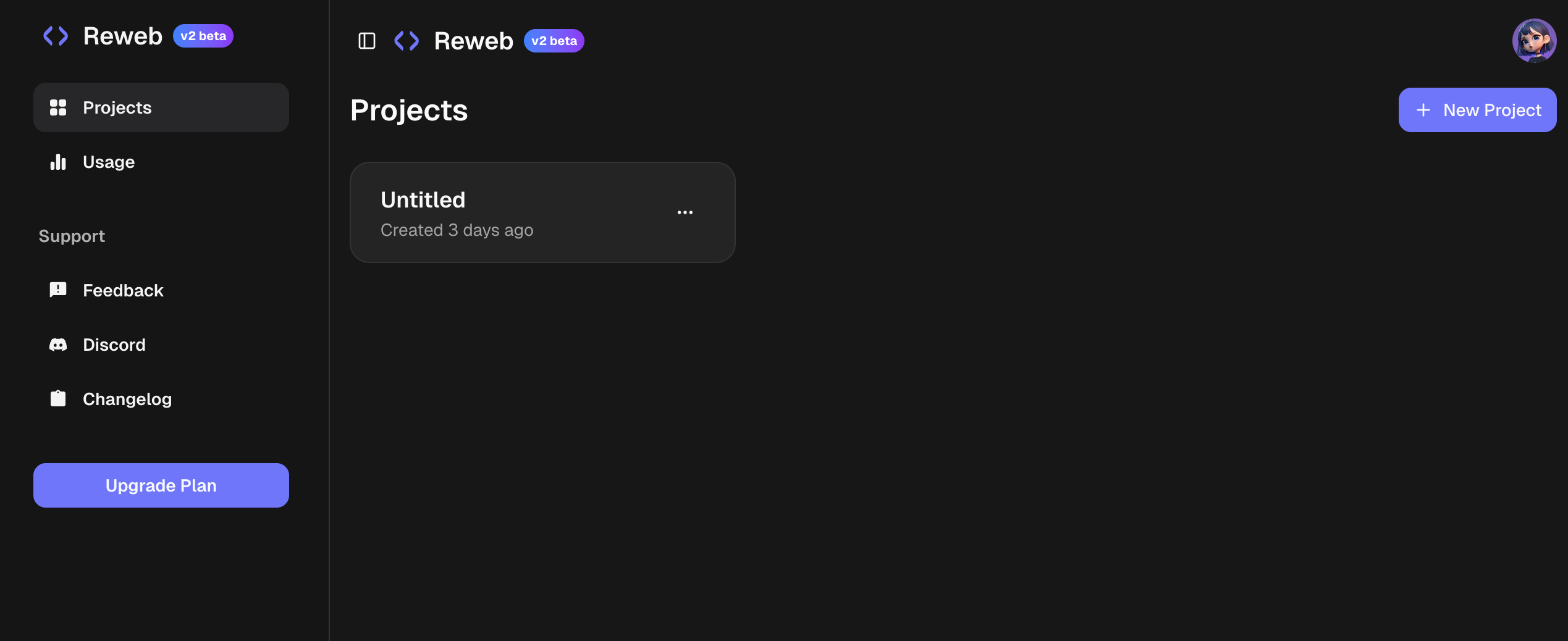Click the plus icon on New Project
Viewport: 1568px width, 641px height.
point(1423,110)
